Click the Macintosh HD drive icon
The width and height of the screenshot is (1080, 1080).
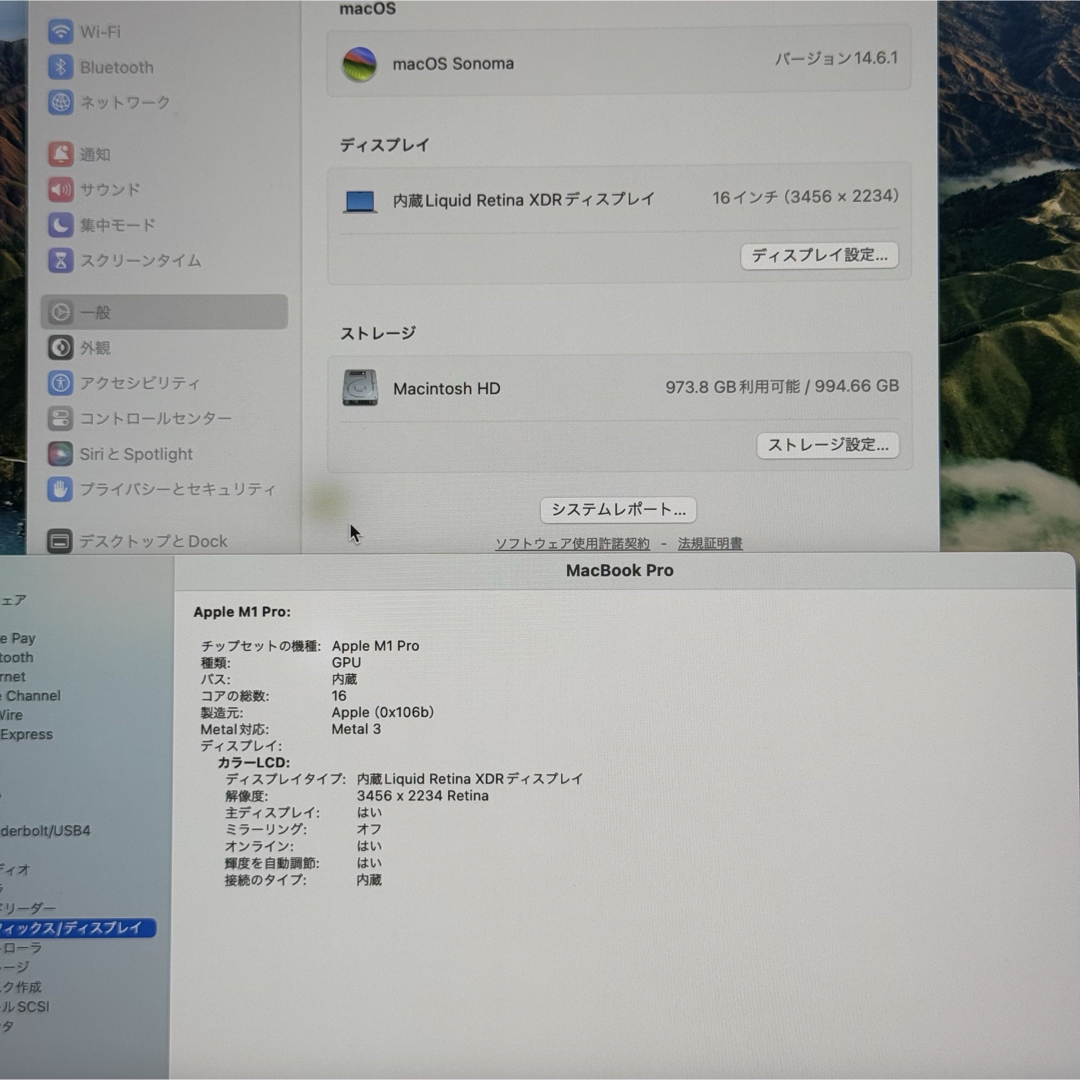click(x=360, y=388)
